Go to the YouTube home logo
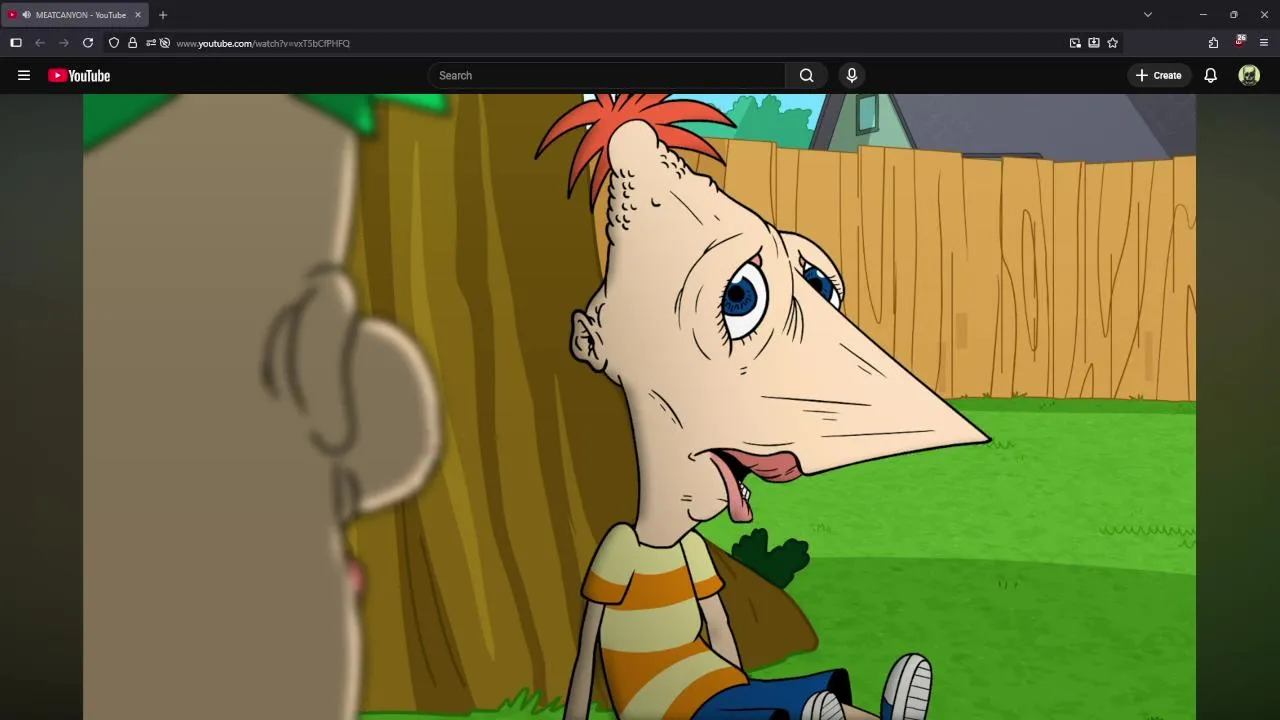This screenshot has height=720, width=1280. pos(79,75)
